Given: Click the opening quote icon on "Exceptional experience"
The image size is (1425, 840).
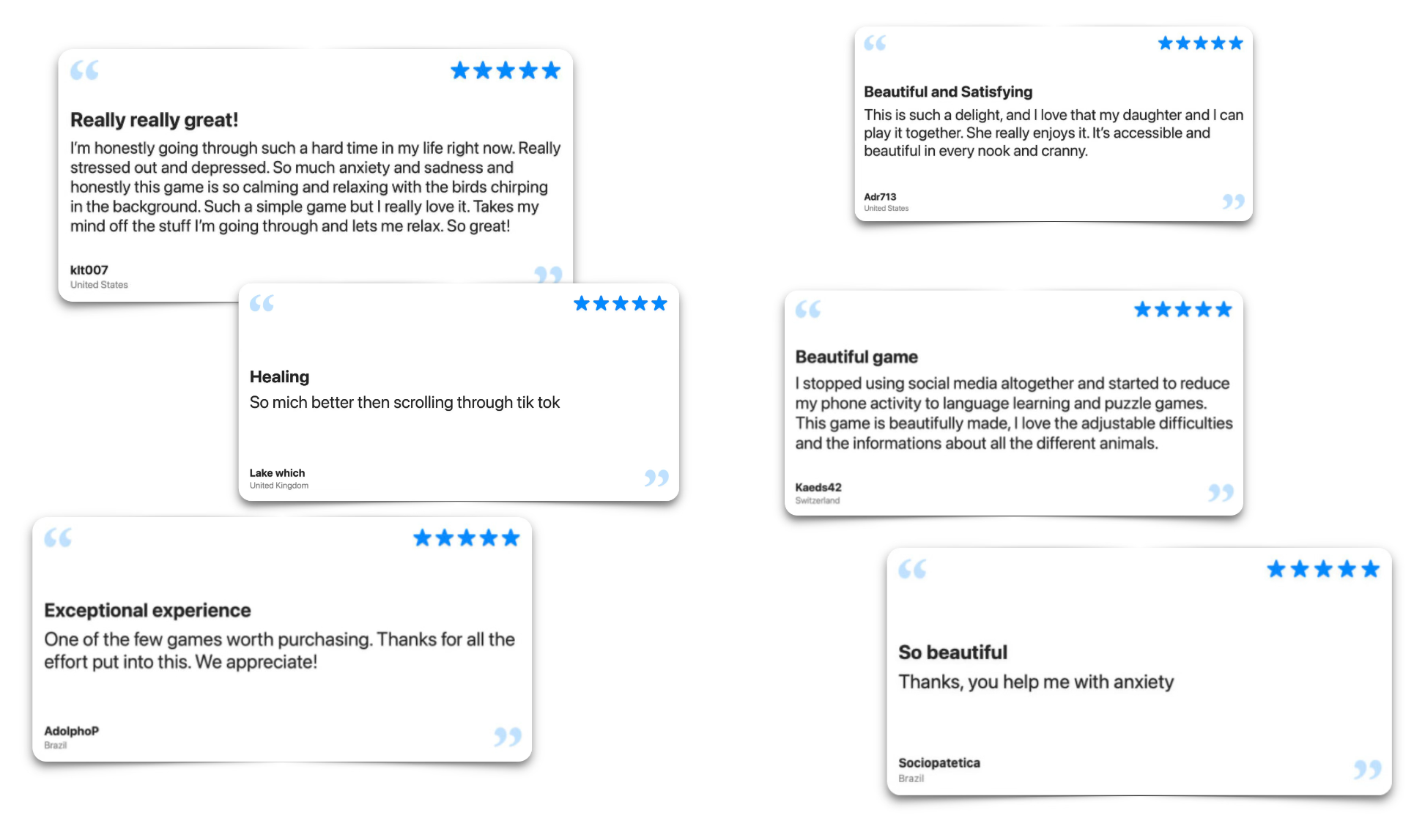Looking at the screenshot, I should [x=58, y=538].
